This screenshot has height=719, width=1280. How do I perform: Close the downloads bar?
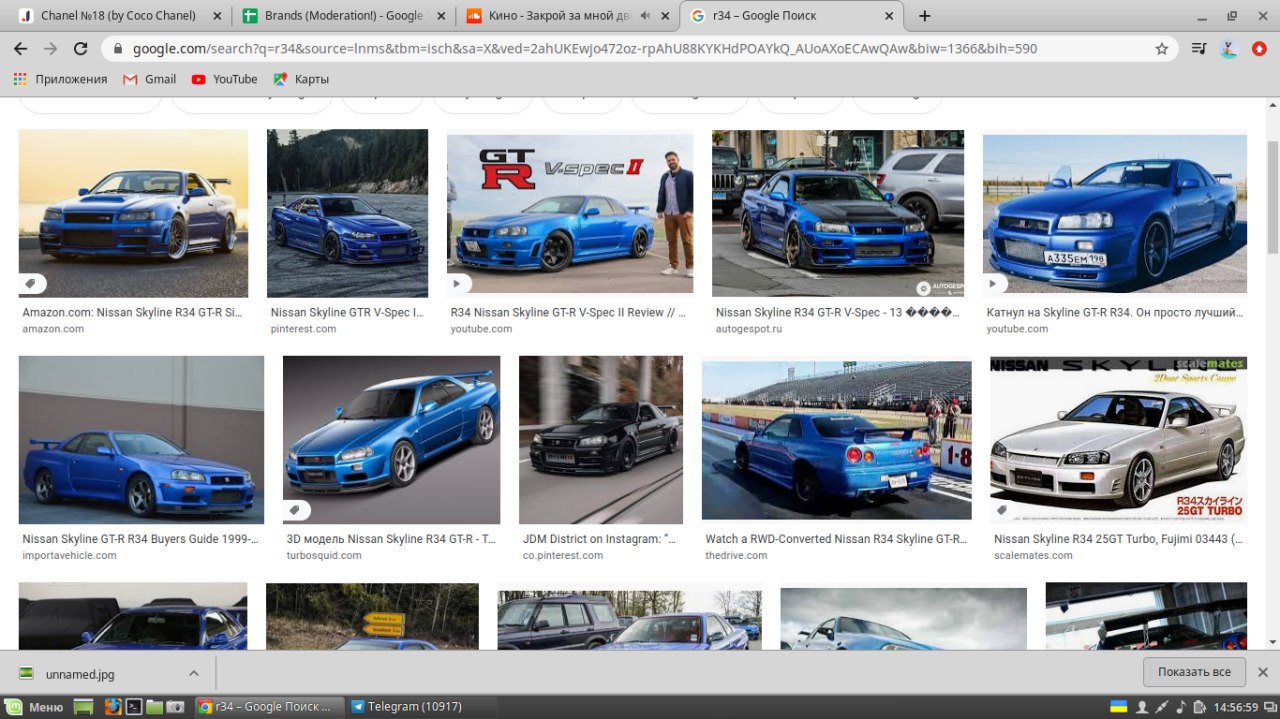[1263, 672]
